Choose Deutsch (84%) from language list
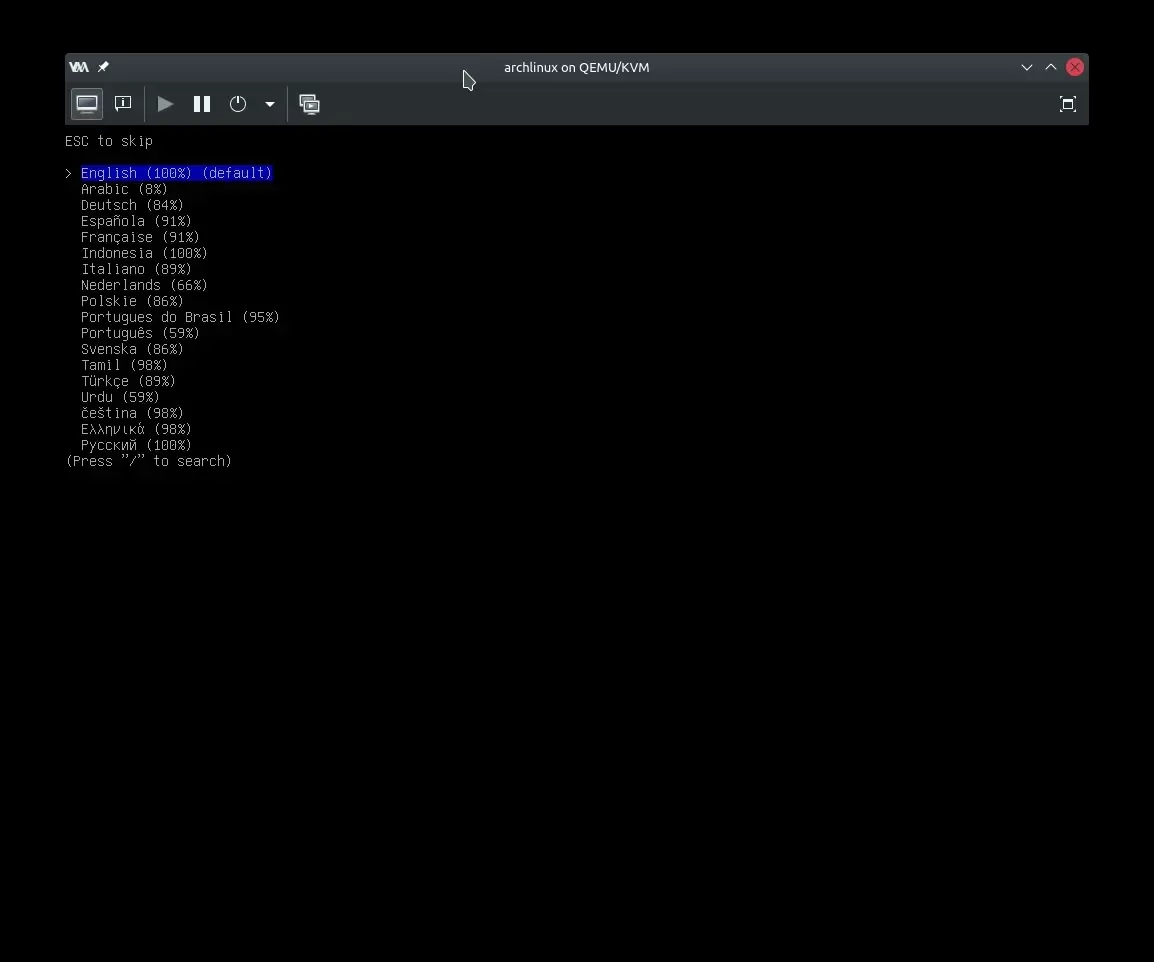The image size is (1154, 962). [x=132, y=205]
